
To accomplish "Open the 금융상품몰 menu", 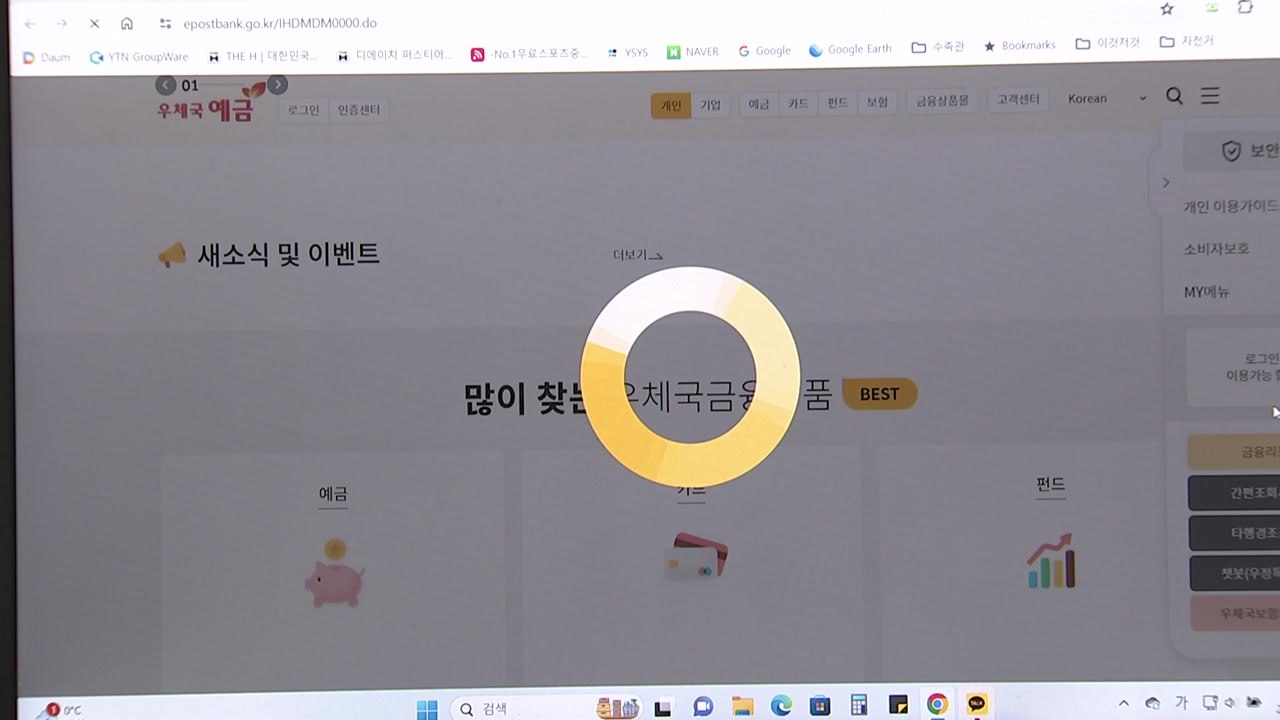I will point(942,101).
